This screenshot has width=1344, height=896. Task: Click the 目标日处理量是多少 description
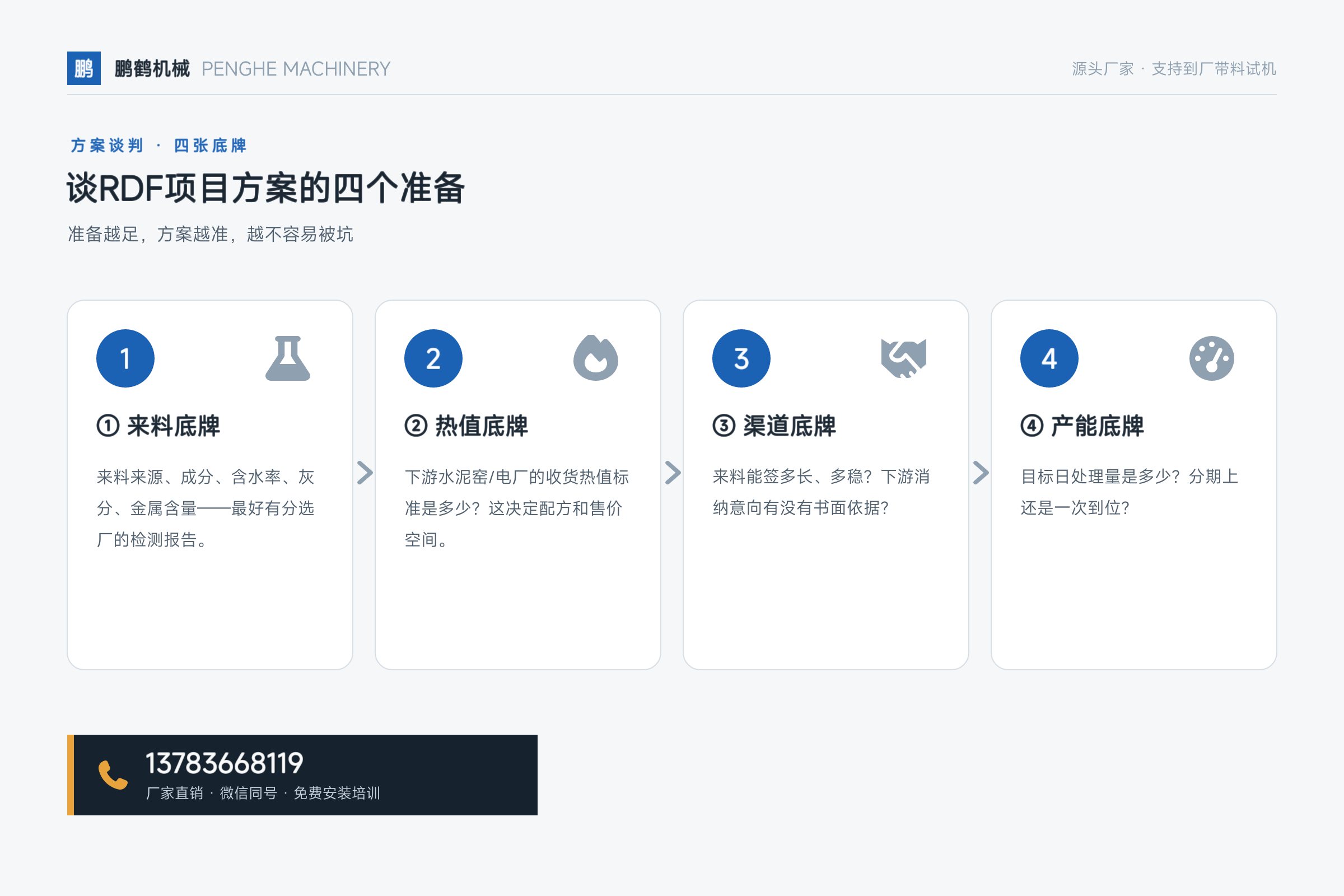(1129, 492)
